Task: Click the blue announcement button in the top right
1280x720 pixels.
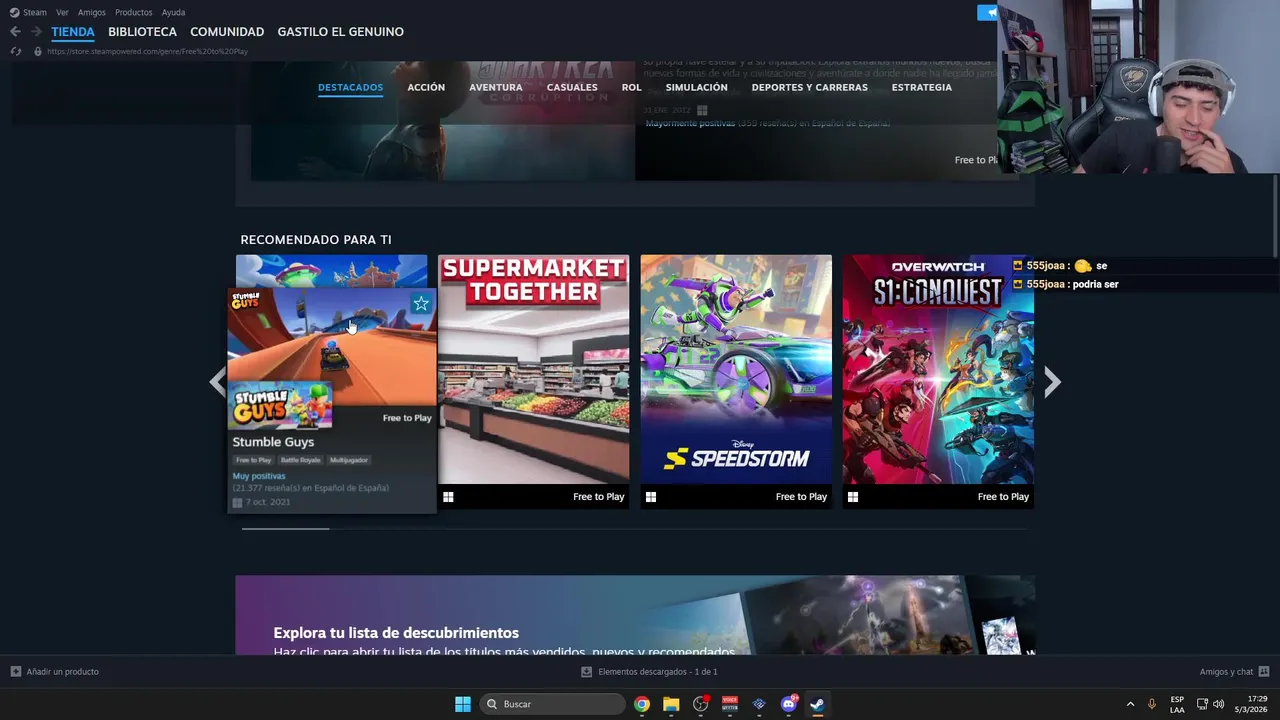Action: pyautogui.click(x=988, y=12)
